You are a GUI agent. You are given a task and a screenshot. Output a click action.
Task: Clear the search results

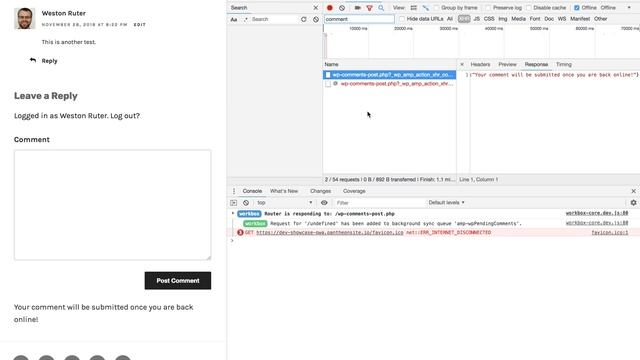pyautogui.click(x=316, y=19)
